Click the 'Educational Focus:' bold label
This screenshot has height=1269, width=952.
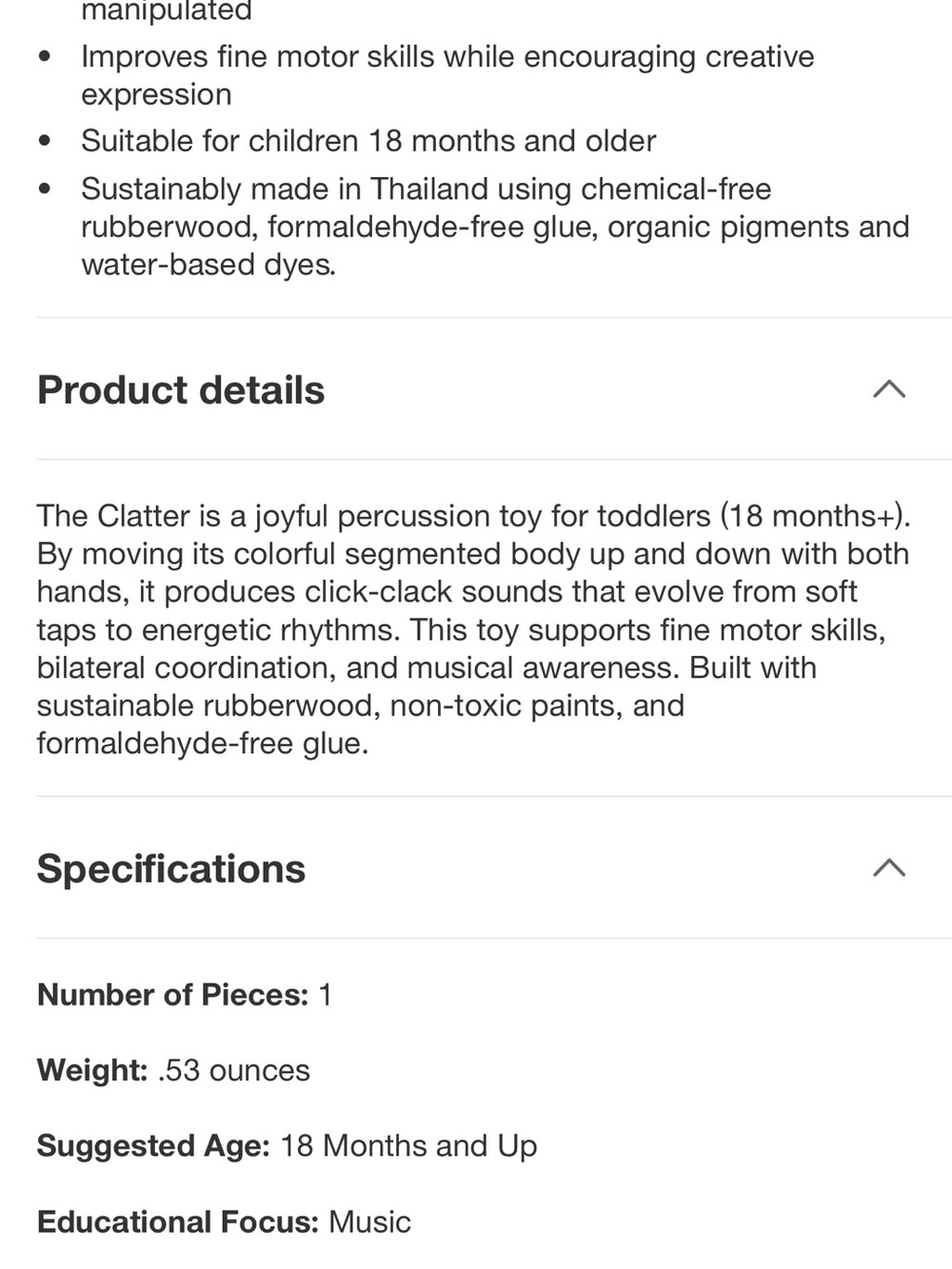point(178,1221)
